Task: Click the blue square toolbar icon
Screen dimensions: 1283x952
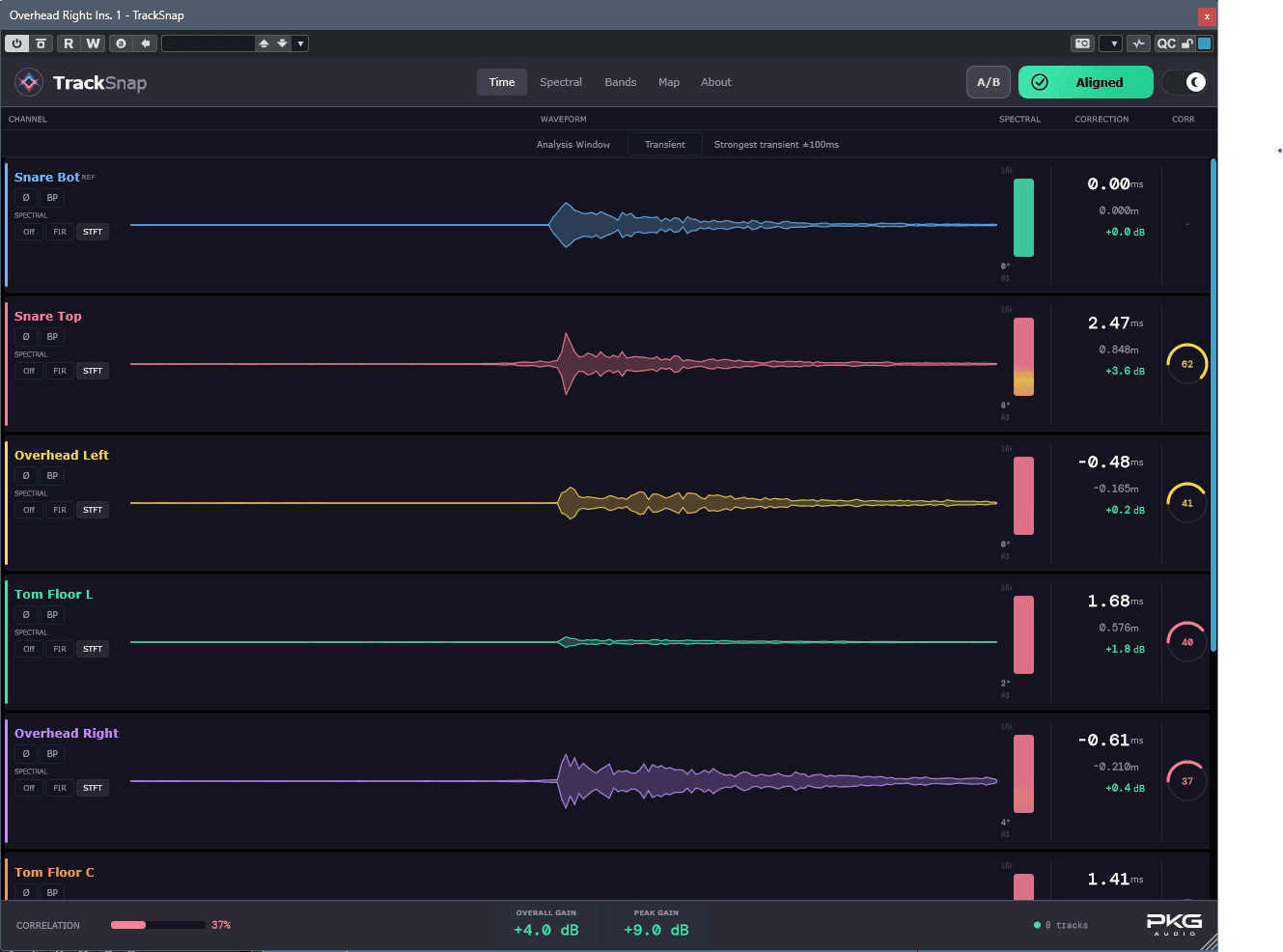Action: click(x=1204, y=43)
